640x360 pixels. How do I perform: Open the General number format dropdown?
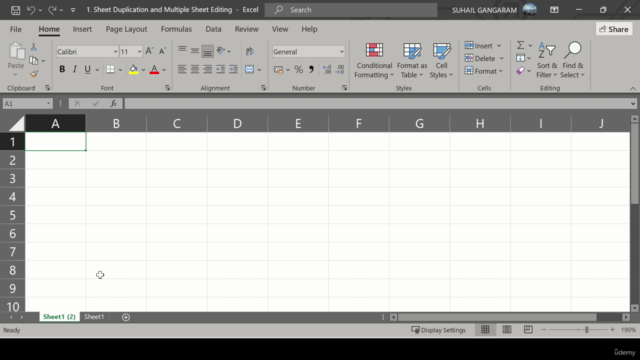click(x=342, y=52)
